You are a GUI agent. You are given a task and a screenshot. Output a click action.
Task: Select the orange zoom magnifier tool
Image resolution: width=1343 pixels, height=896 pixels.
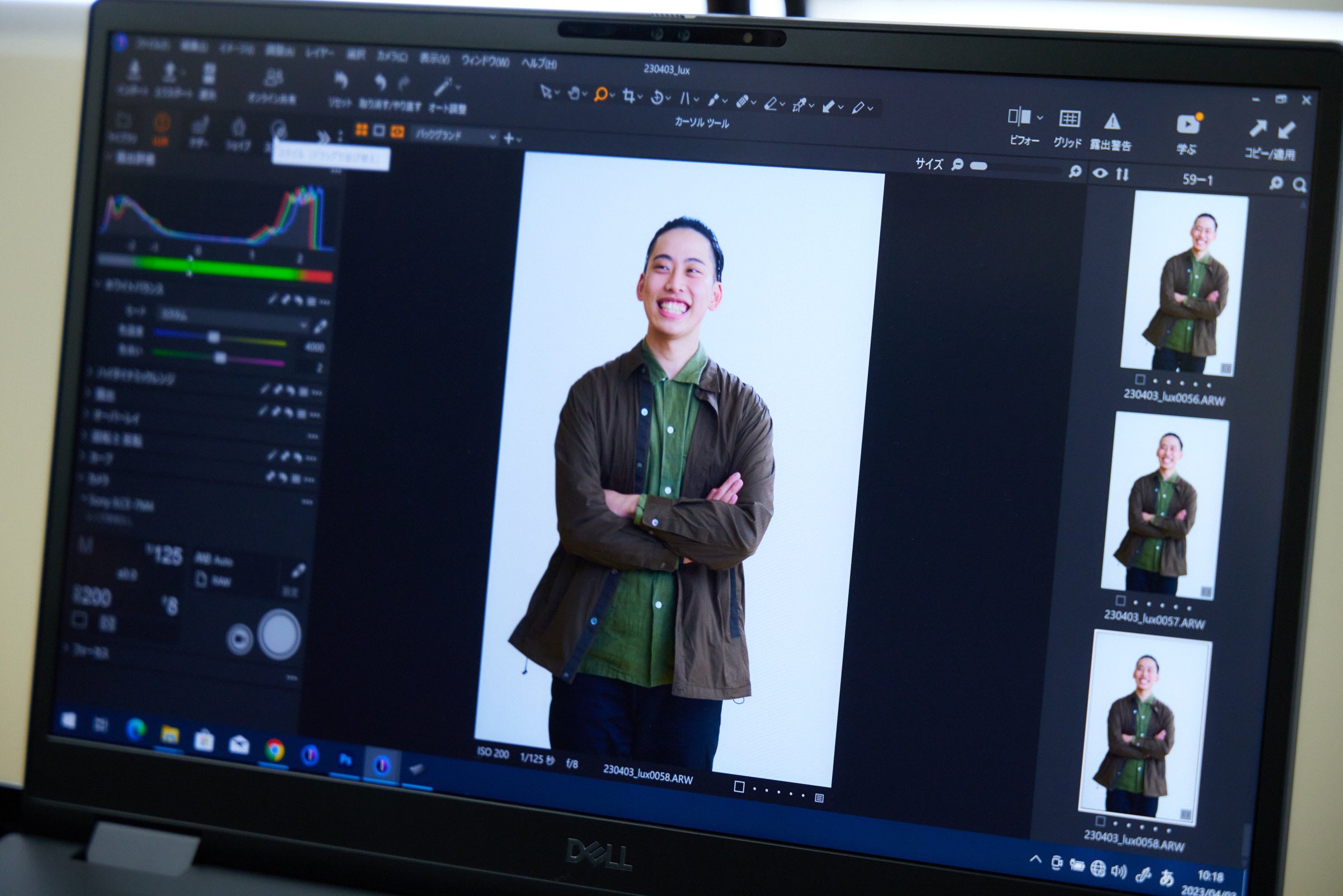click(600, 95)
